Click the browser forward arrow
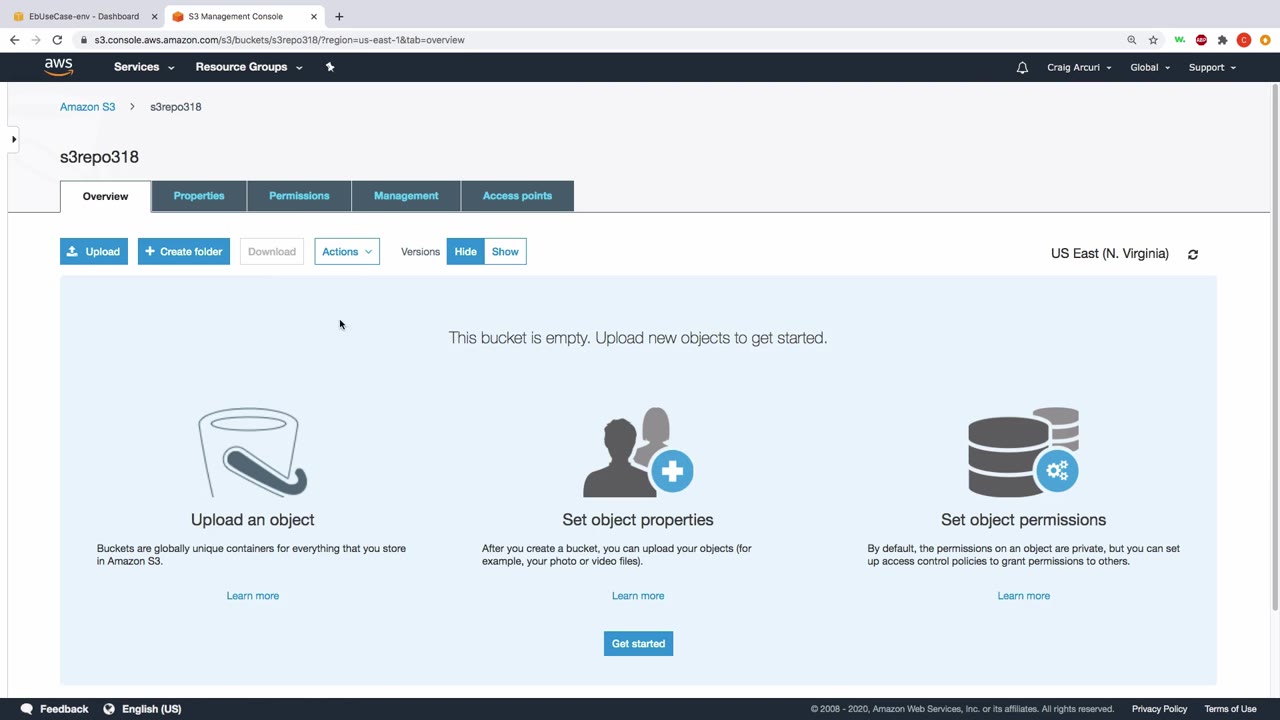The width and height of the screenshot is (1280, 720). click(36, 40)
